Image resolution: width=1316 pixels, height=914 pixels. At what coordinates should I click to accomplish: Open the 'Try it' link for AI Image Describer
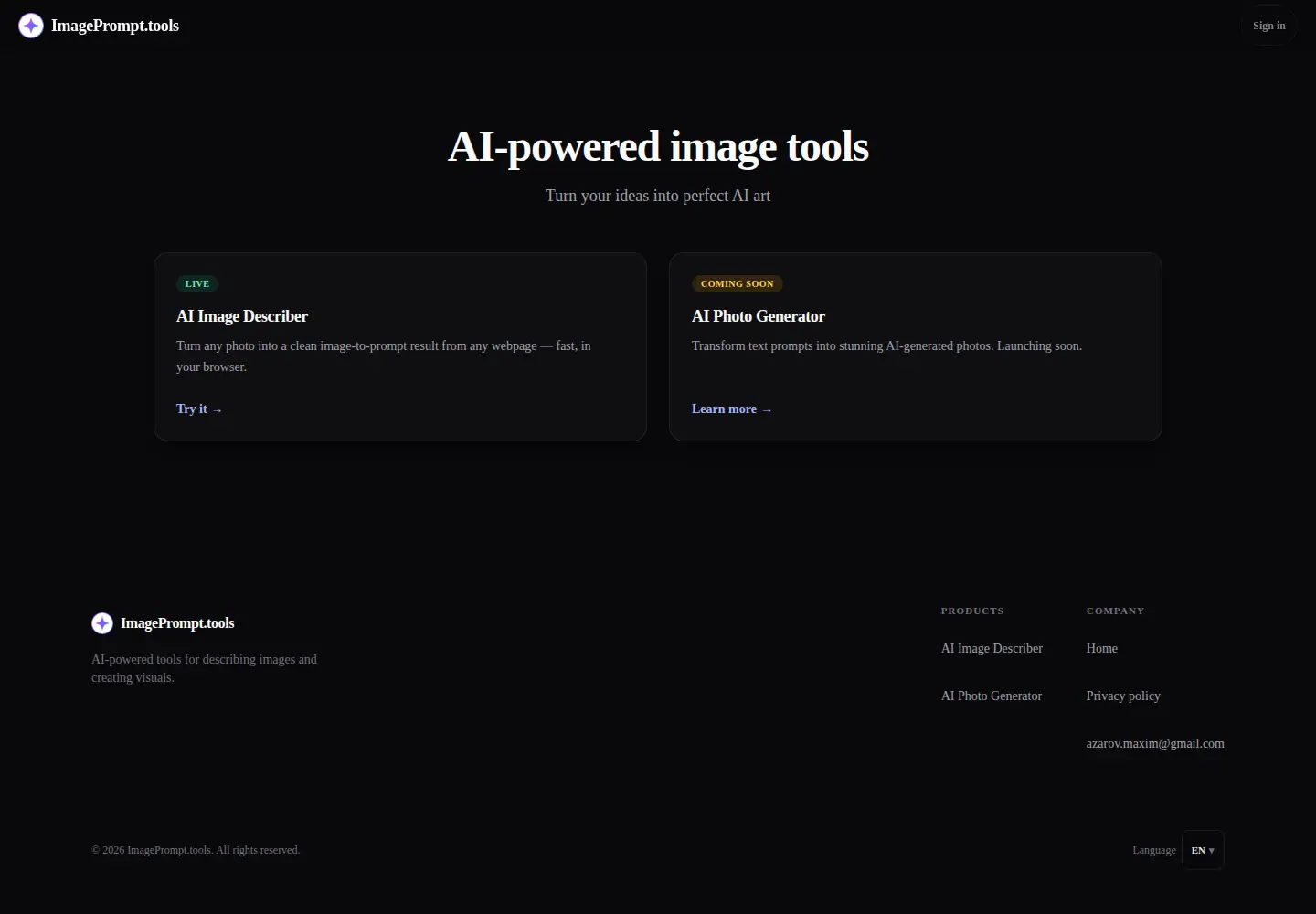[199, 409]
